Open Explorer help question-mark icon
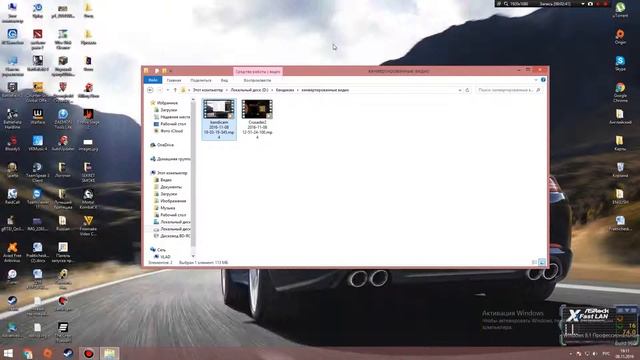Viewport: 640px width, 360px height. pyautogui.click(x=543, y=80)
